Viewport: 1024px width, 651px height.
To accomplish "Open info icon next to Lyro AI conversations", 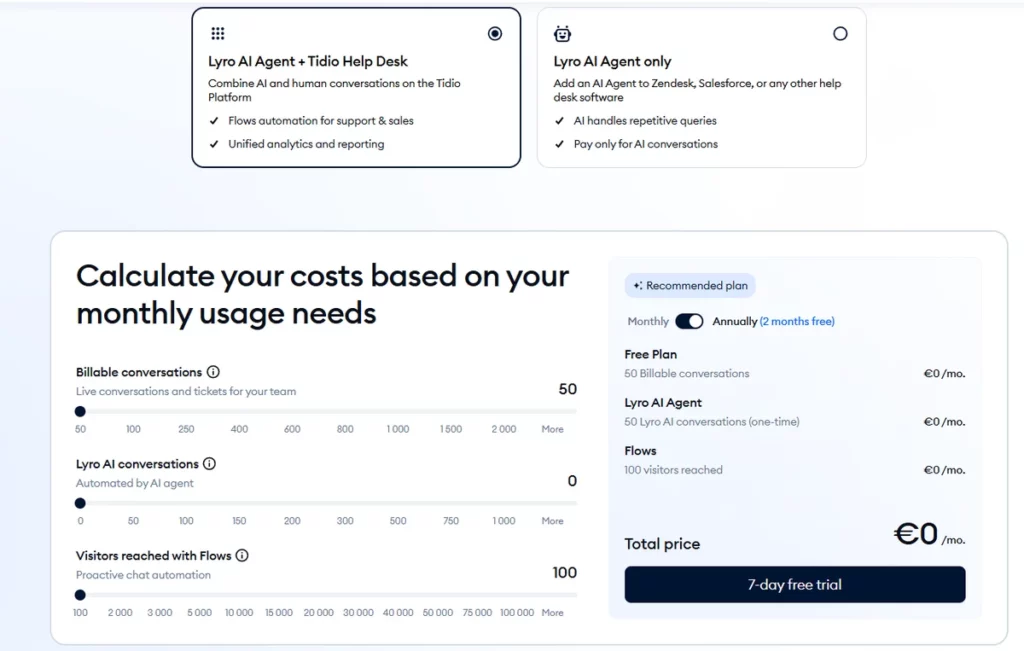I will (x=209, y=464).
